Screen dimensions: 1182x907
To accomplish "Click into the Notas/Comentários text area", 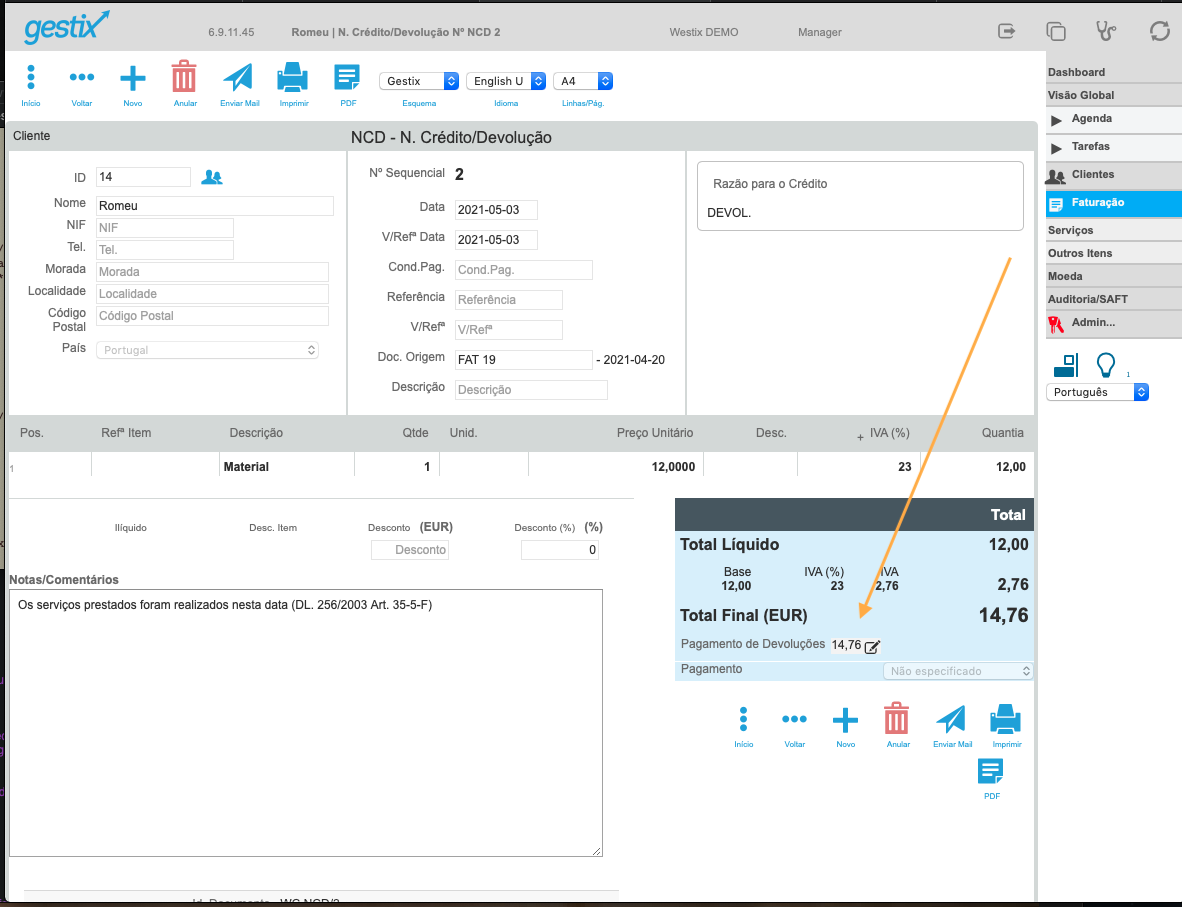I will click(x=306, y=722).
